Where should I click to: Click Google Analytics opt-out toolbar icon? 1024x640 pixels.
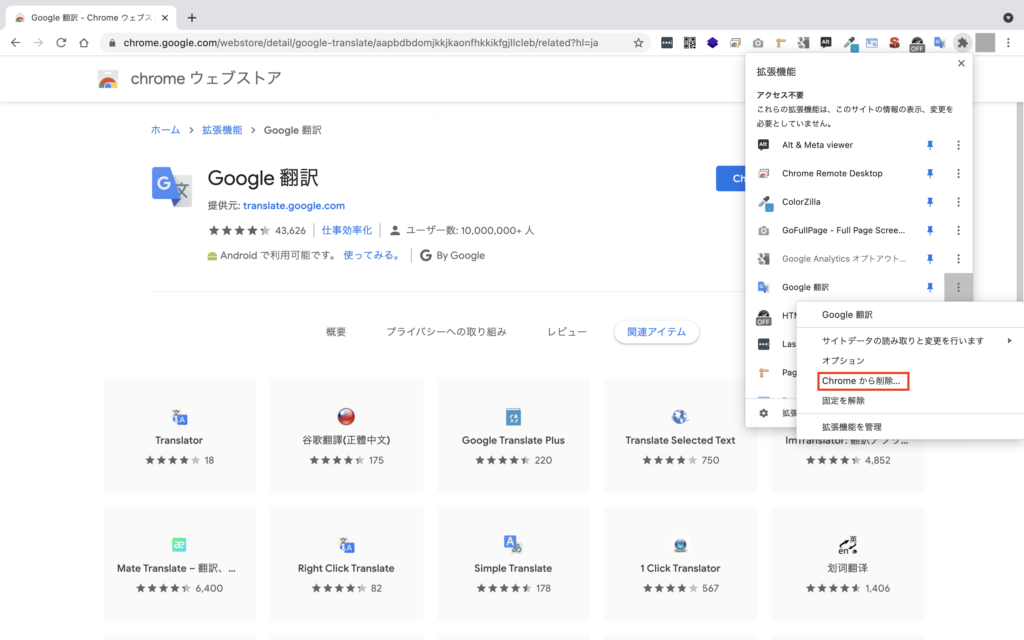(803, 43)
